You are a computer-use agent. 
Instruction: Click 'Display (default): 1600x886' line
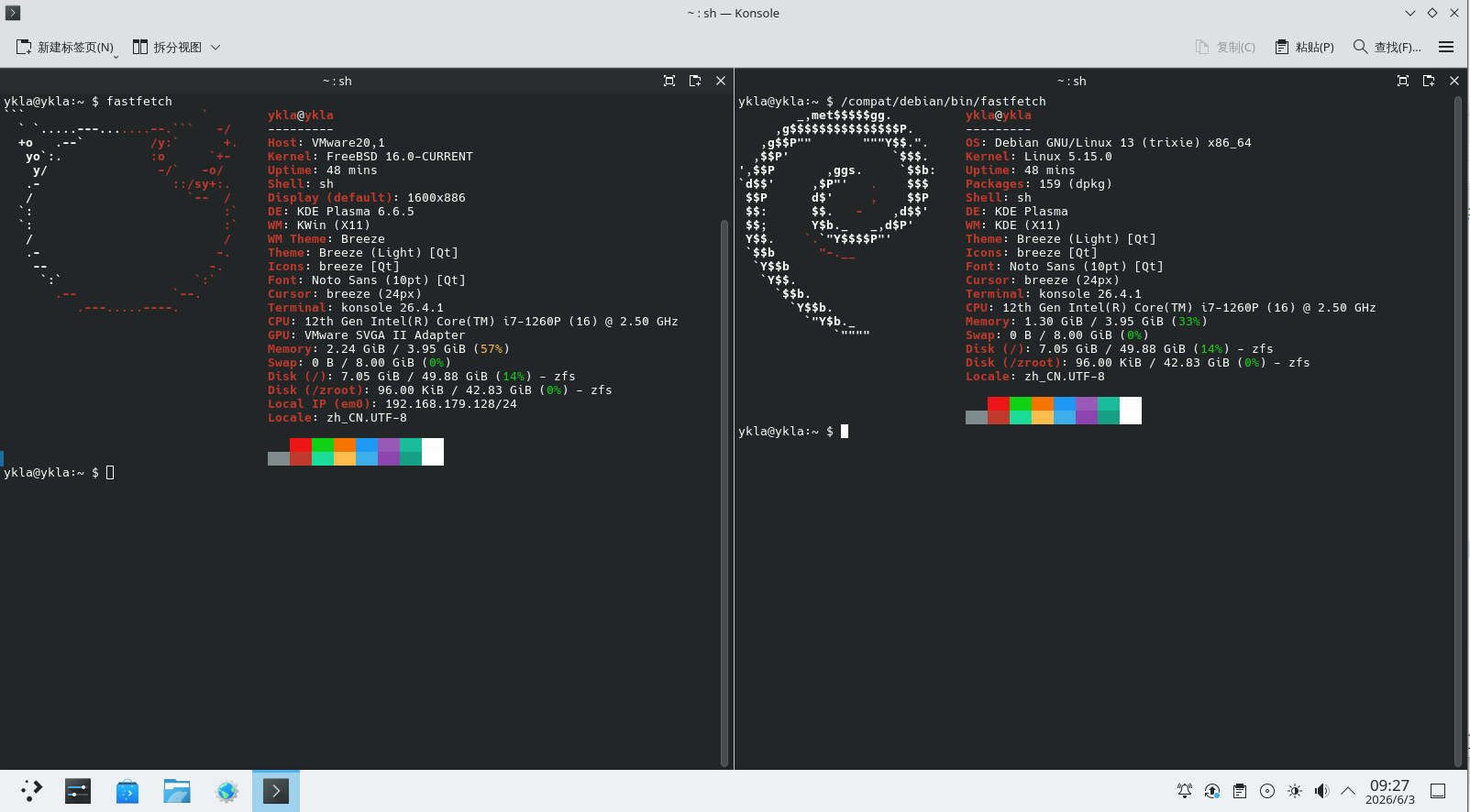(x=367, y=198)
